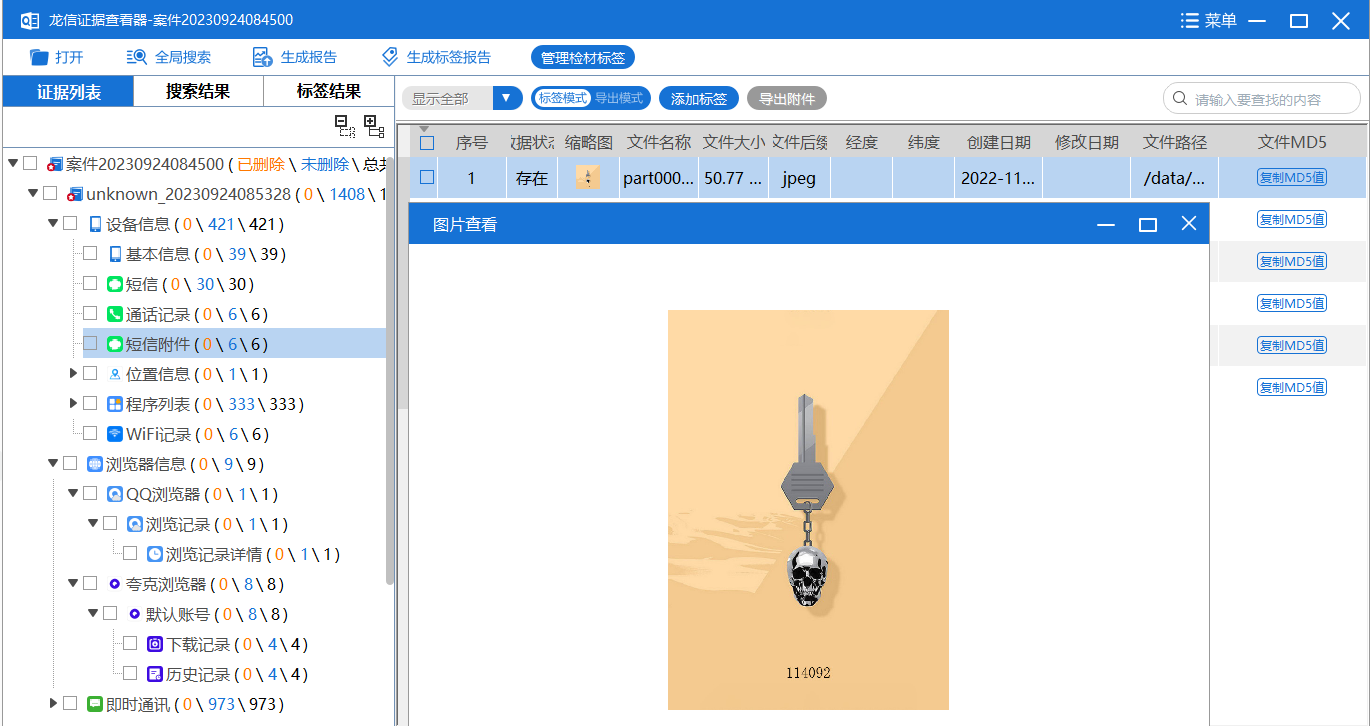Viewport: 1370px width, 726px height.
Task: Open the 显示全部 filter dropdown
Action: pyautogui.click(x=508, y=98)
